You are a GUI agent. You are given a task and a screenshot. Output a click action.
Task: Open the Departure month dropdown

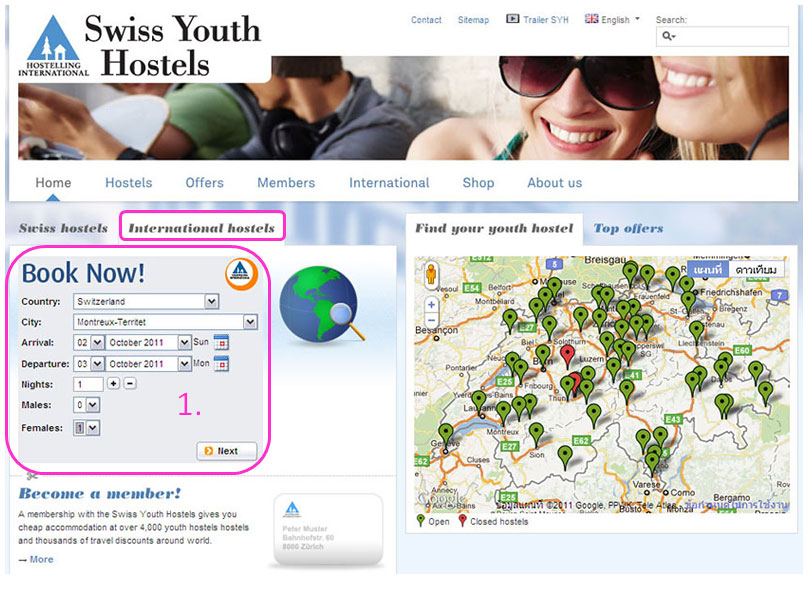148,364
